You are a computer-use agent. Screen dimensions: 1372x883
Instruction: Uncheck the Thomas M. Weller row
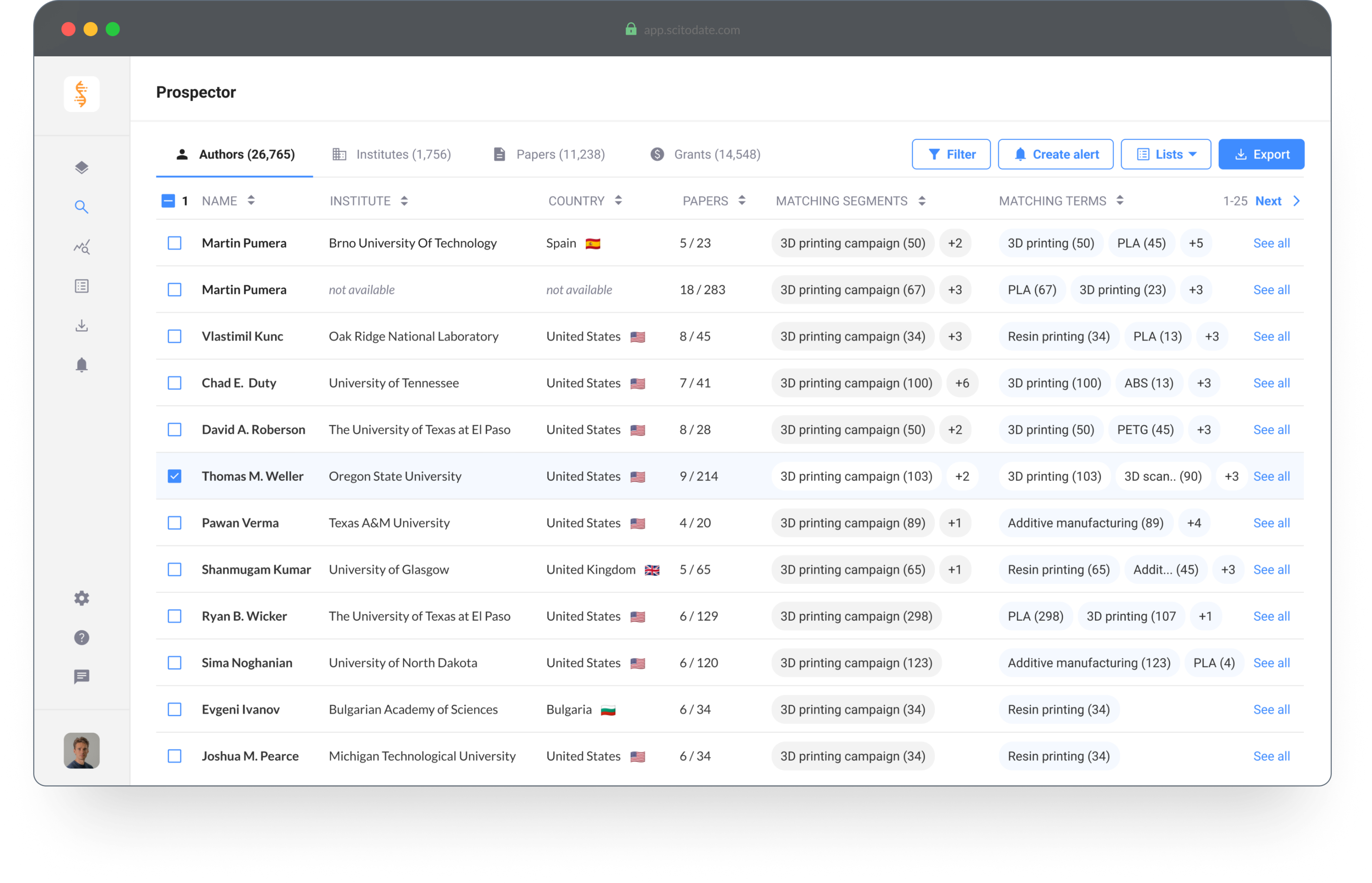tap(174, 476)
